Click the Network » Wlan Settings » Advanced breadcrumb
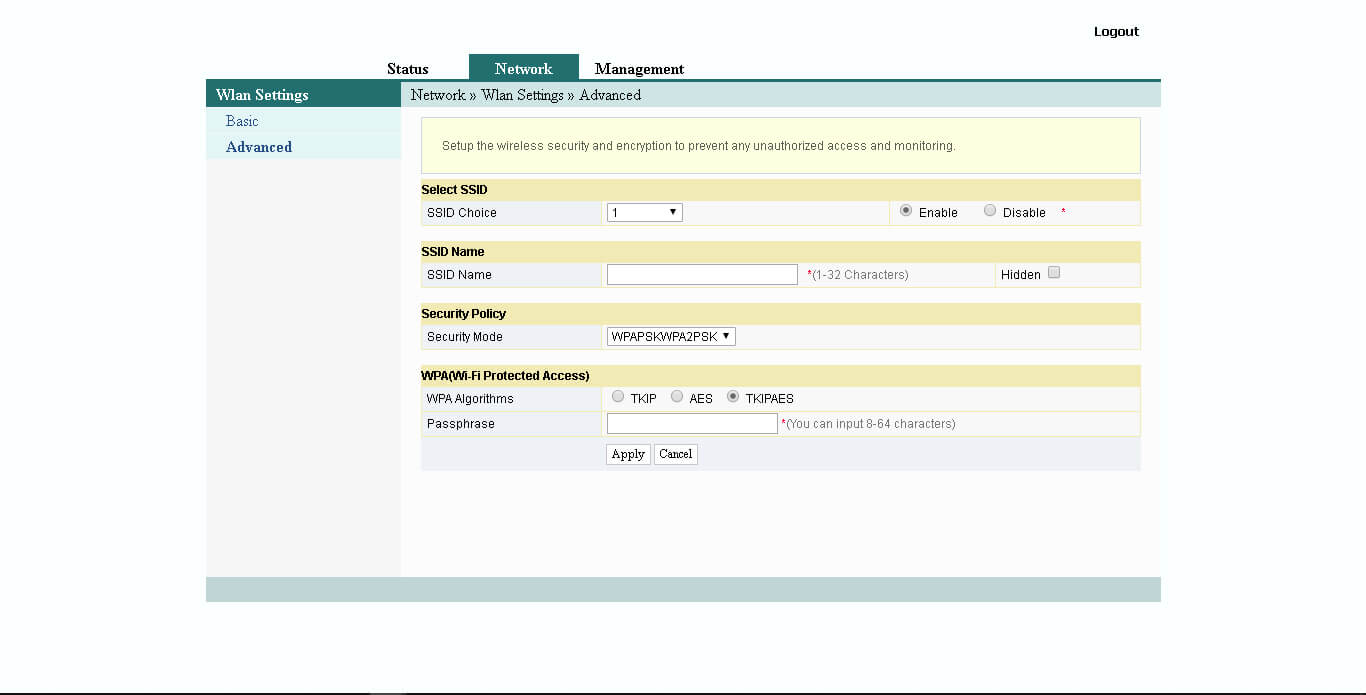1366x695 pixels. coord(526,95)
